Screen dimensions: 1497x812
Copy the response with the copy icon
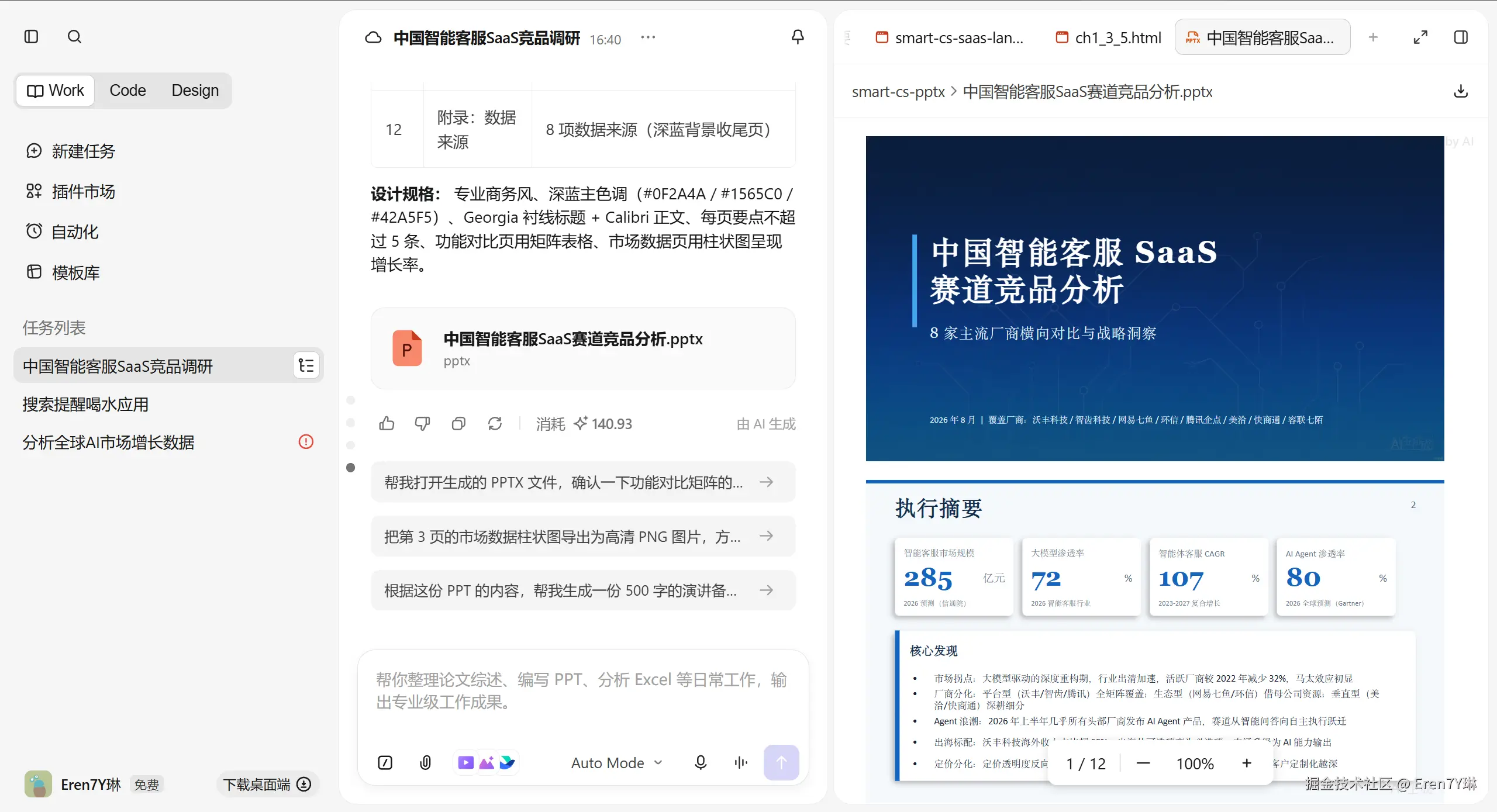[458, 424]
